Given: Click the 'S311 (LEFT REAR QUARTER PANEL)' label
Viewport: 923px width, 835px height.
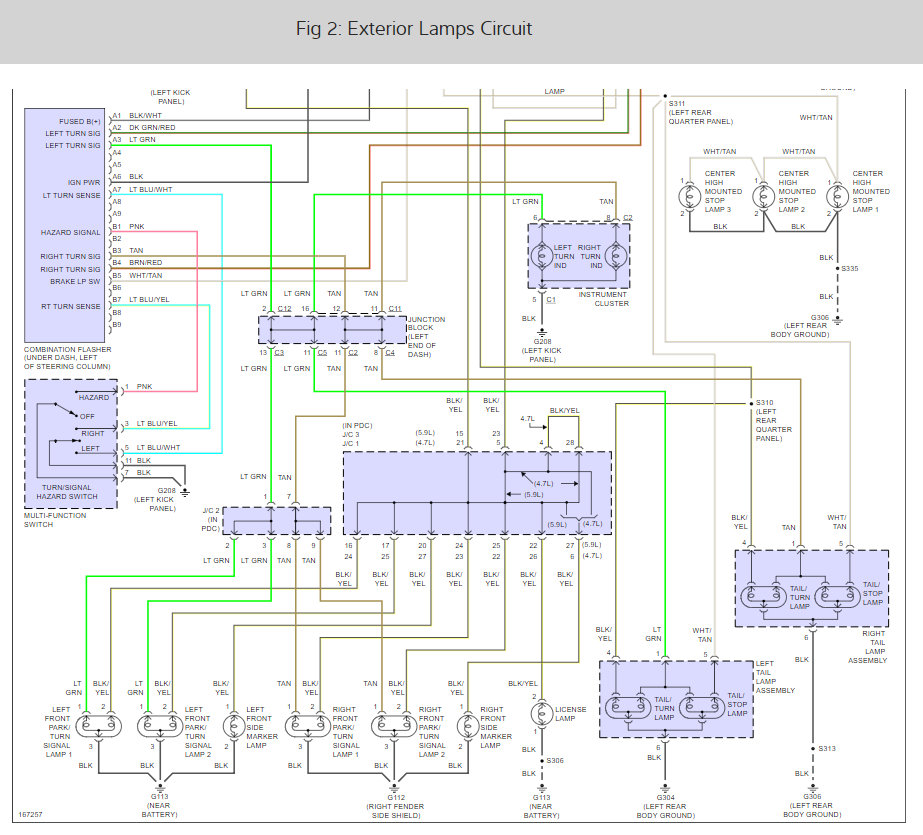Looking at the screenshot, I should 700,112.
